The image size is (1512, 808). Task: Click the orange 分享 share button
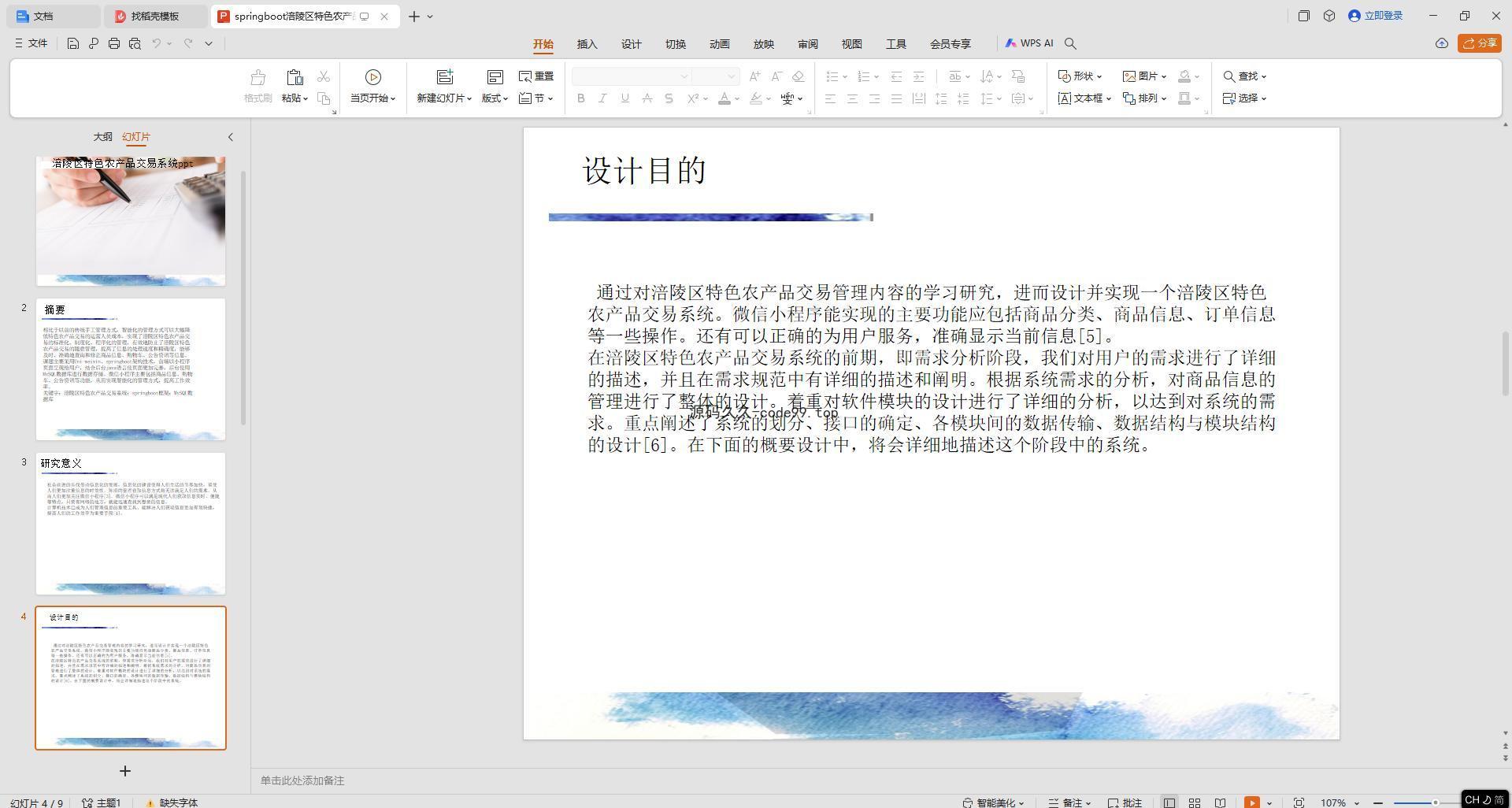click(x=1479, y=43)
